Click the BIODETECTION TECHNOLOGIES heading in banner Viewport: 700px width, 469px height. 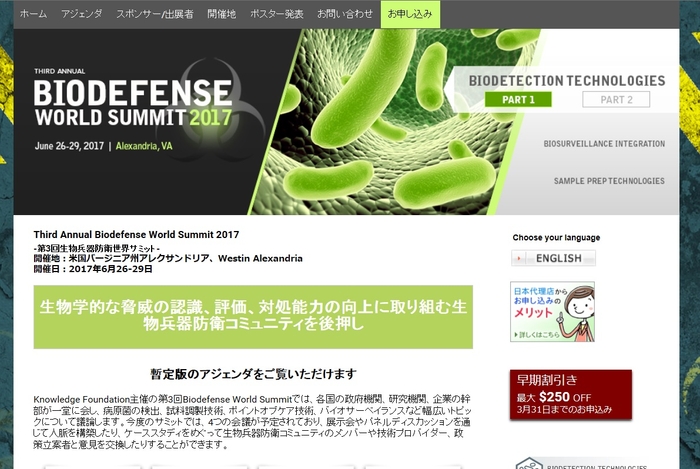coord(567,81)
